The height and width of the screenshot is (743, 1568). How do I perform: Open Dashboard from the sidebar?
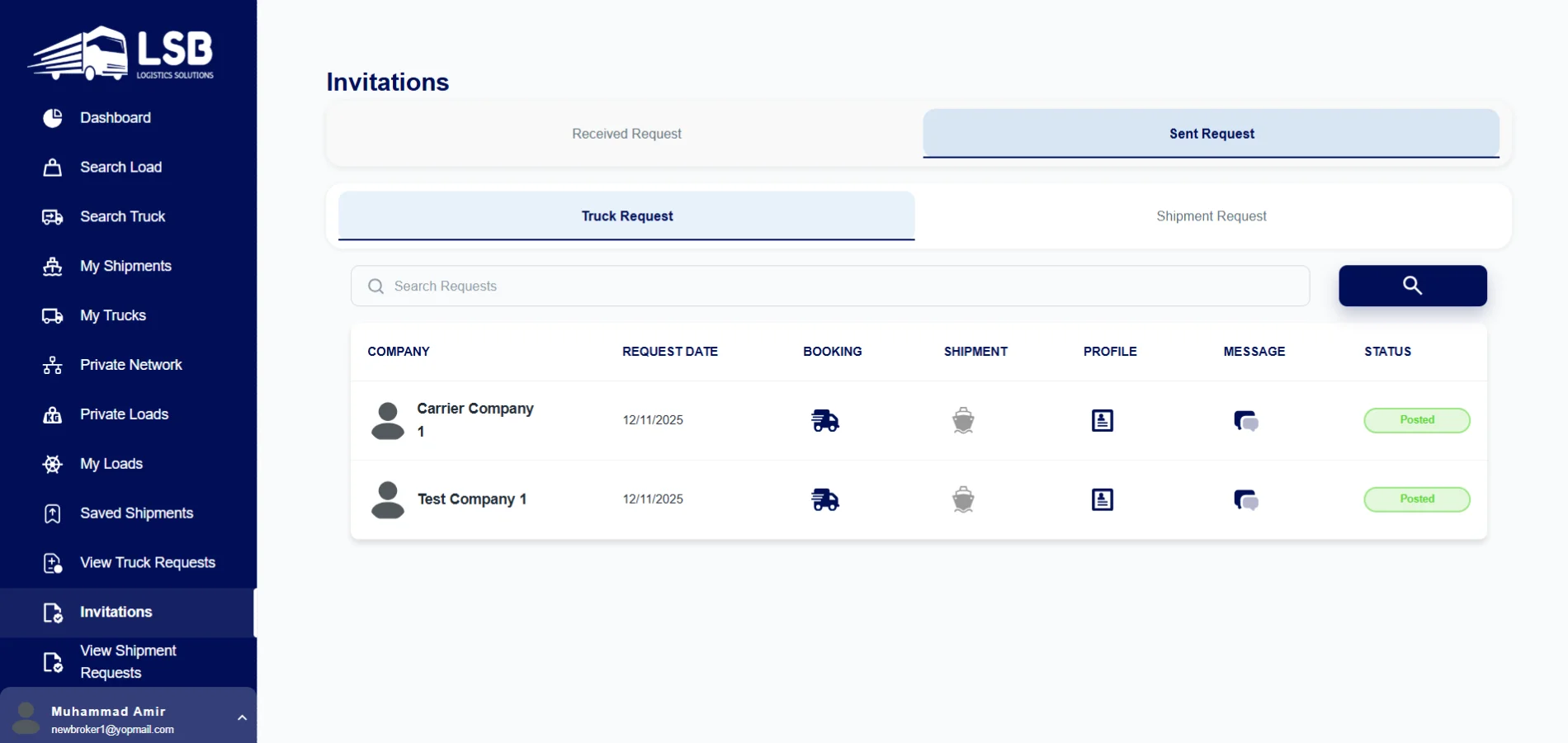click(x=116, y=118)
